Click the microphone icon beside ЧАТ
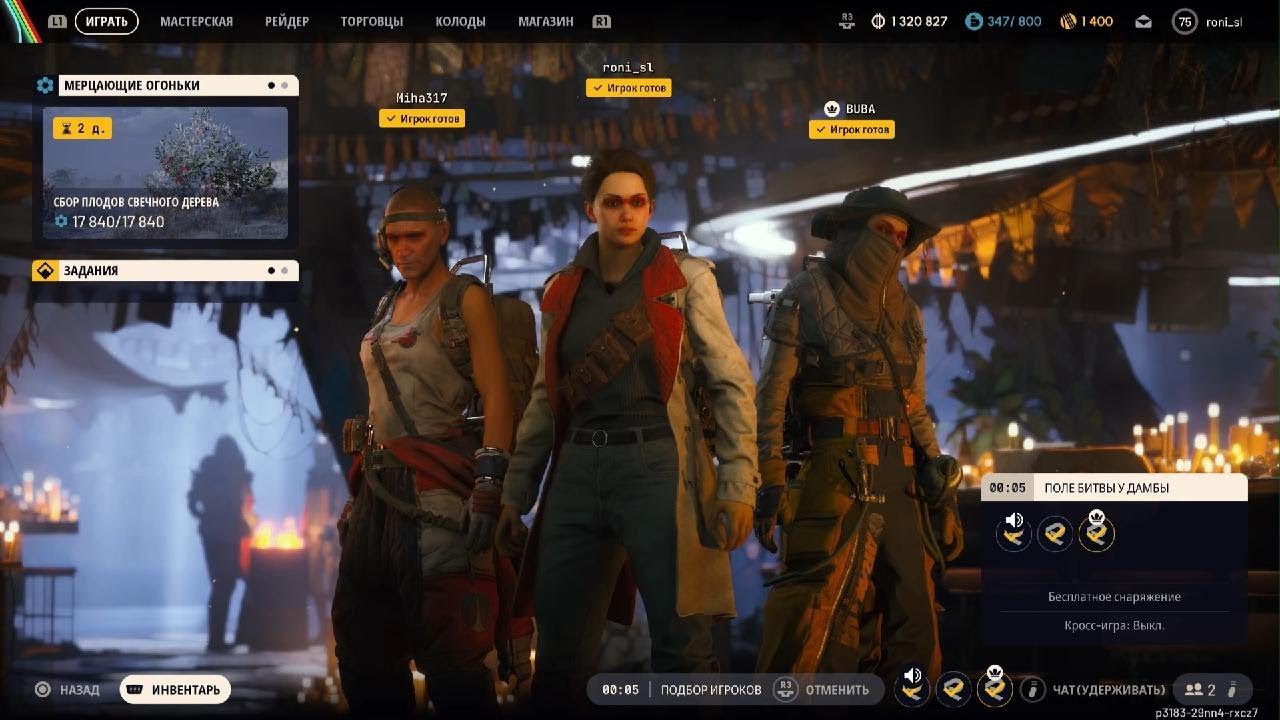This screenshot has width=1280, height=720. 1033,690
